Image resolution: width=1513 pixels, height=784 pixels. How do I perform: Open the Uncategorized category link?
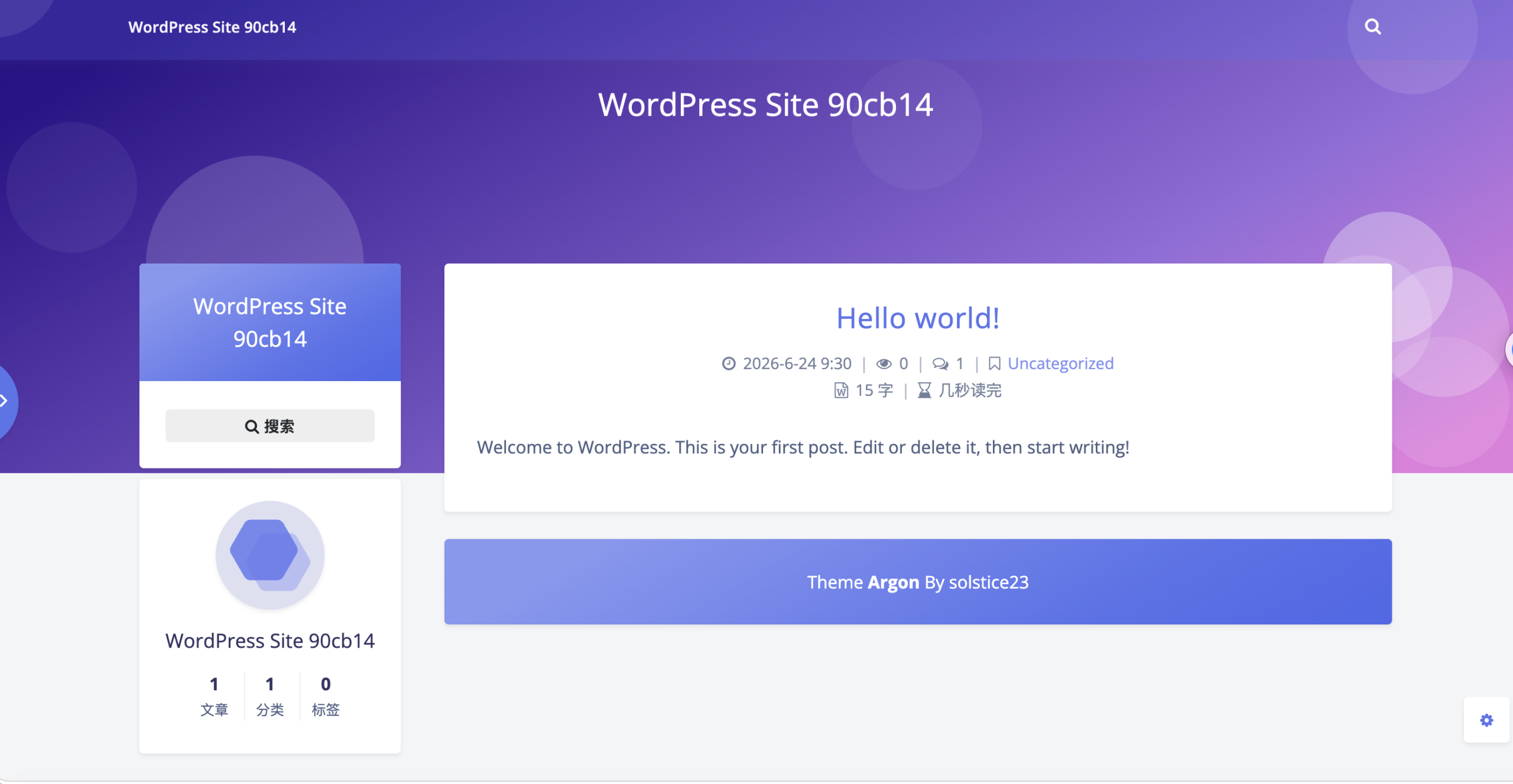[x=1060, y=363]
